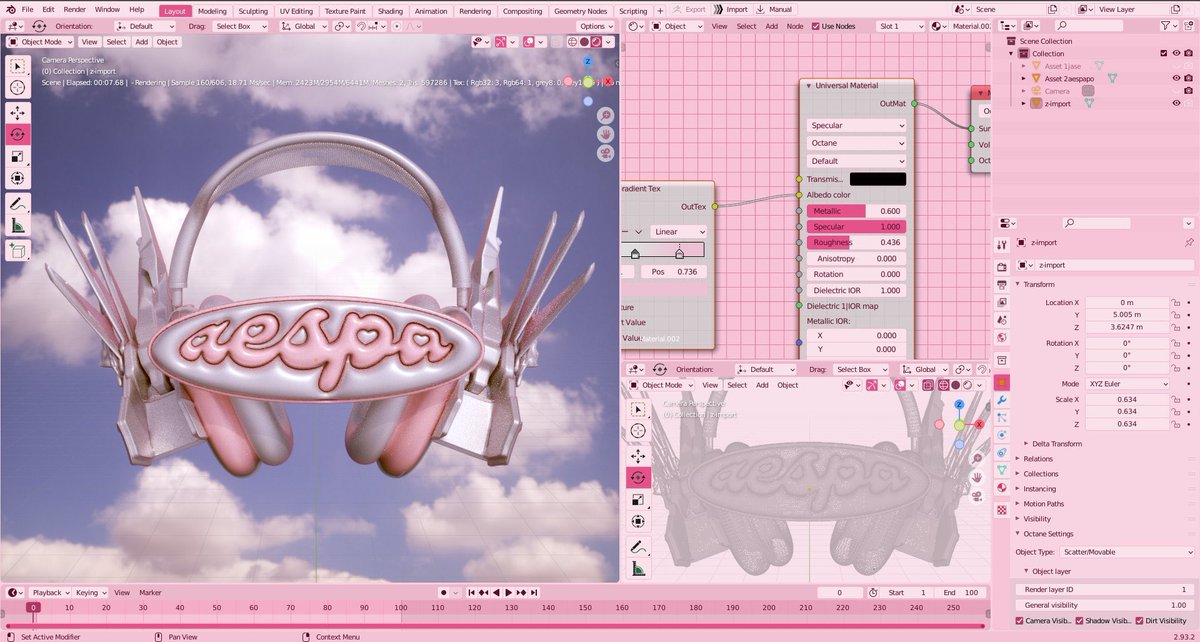Switch to the Geometry Nodes workspace tab
Viewport: 1200px width, 642px height.
[582, 10]
